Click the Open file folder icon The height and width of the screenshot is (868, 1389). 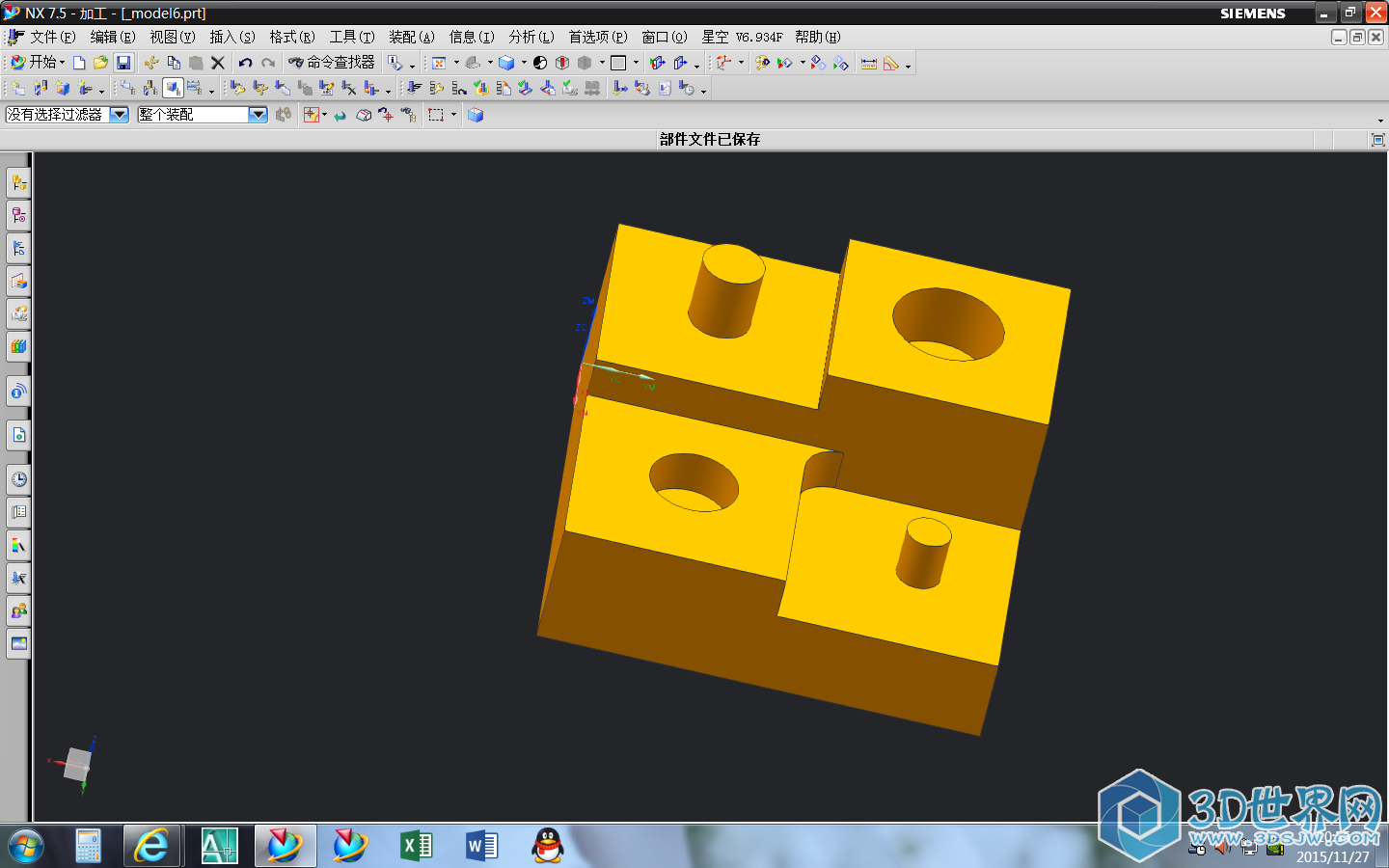tap(100, 63)
